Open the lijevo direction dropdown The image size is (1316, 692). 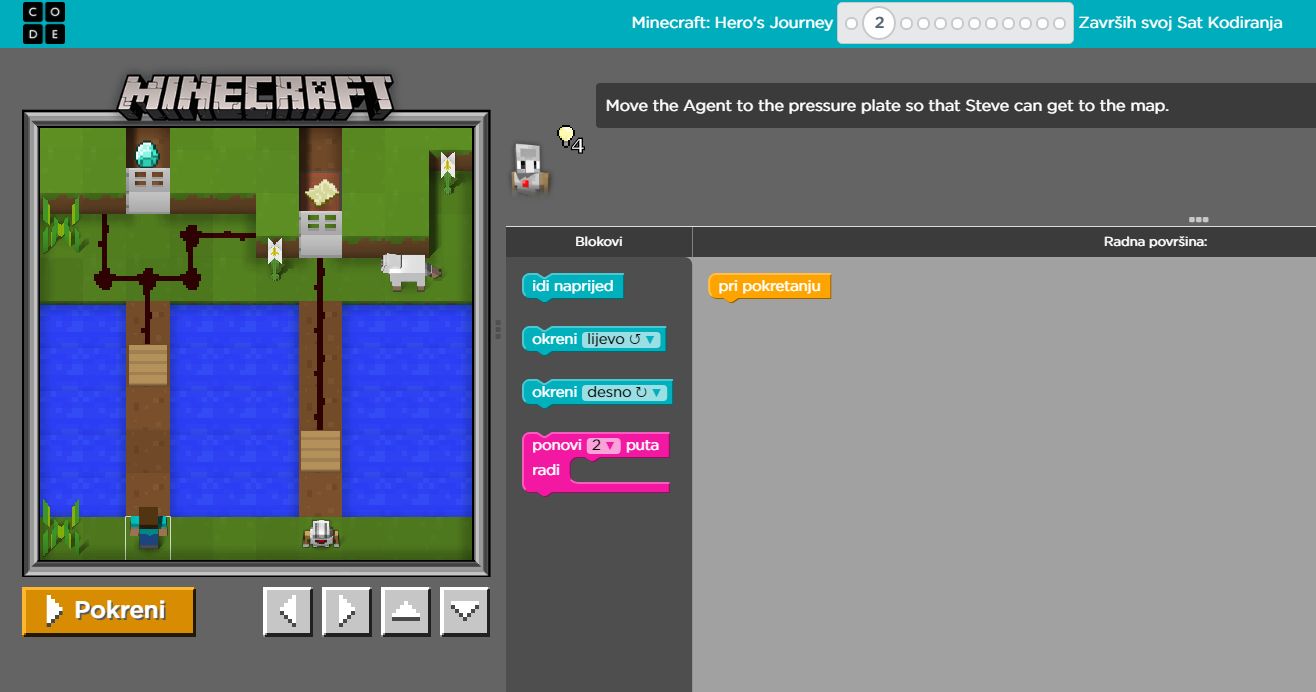(620, 339)
